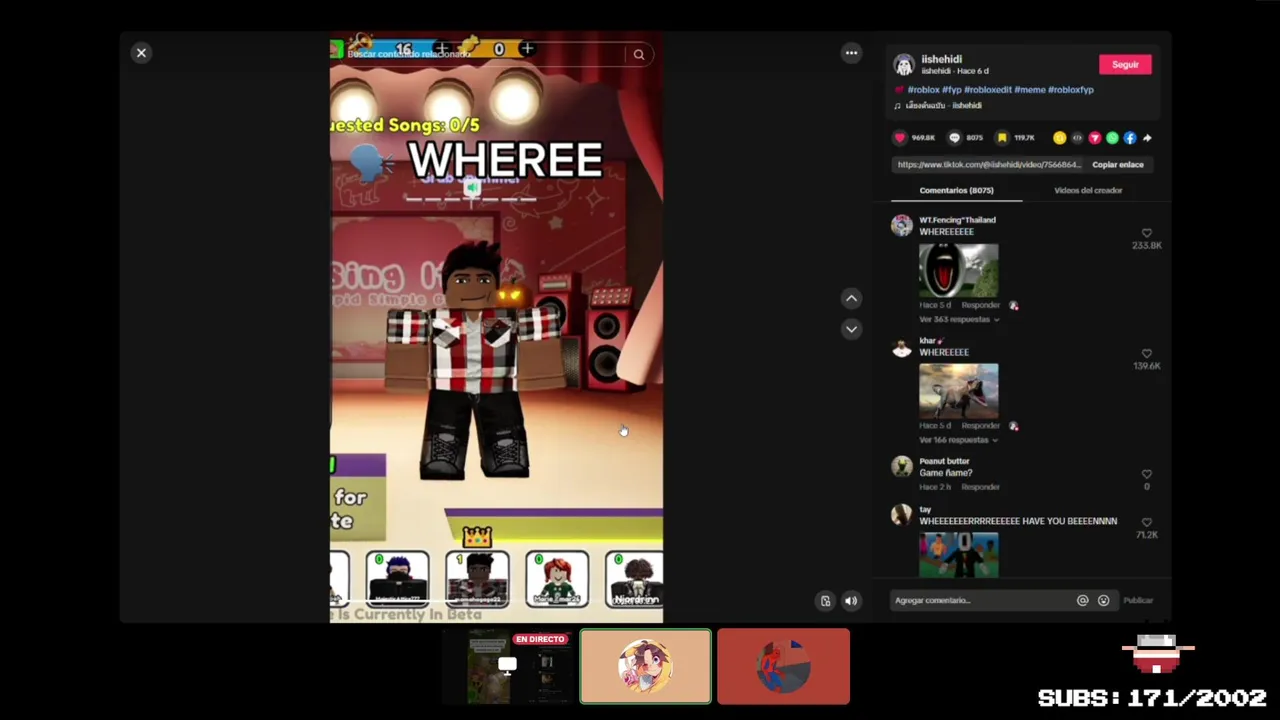Open the #roblox hashtag
The width and height of the screenshot is (1280, 720).
(x=923, y=90)
